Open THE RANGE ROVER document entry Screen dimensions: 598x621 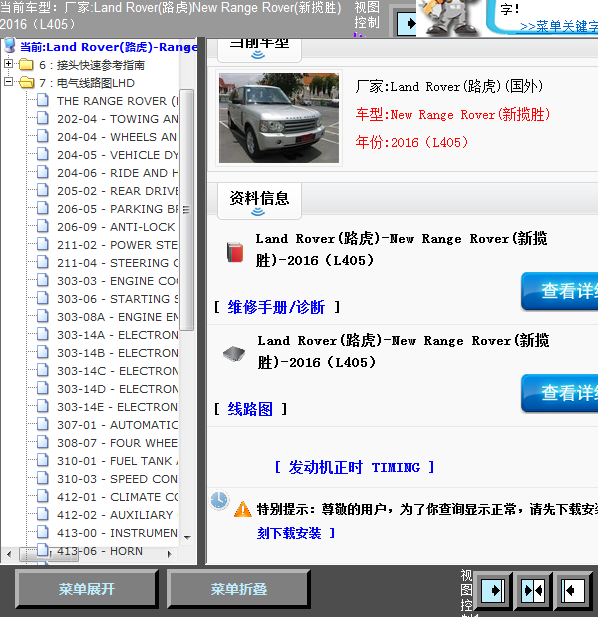pos(118,101)
